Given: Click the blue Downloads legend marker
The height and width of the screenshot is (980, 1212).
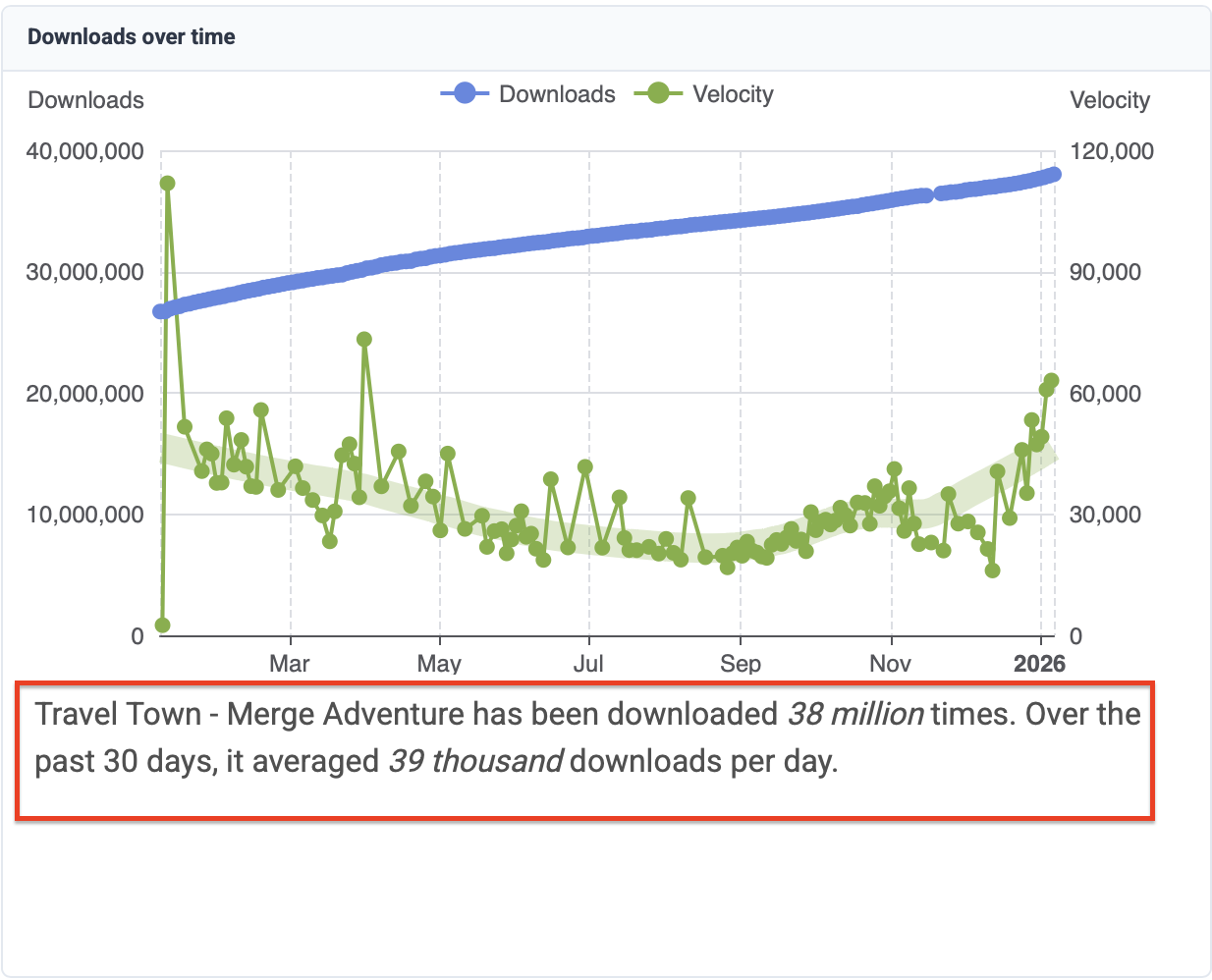Looking at the screenshot, I should (465, 94).
